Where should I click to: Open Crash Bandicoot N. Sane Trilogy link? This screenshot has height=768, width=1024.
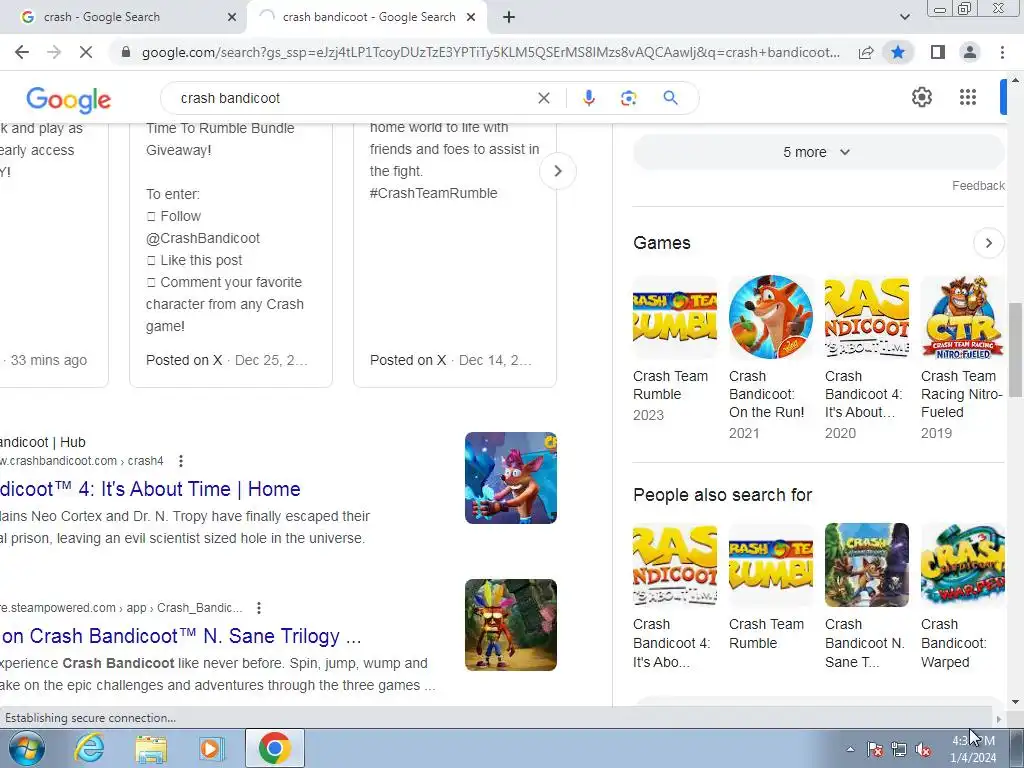coord(181,636)
